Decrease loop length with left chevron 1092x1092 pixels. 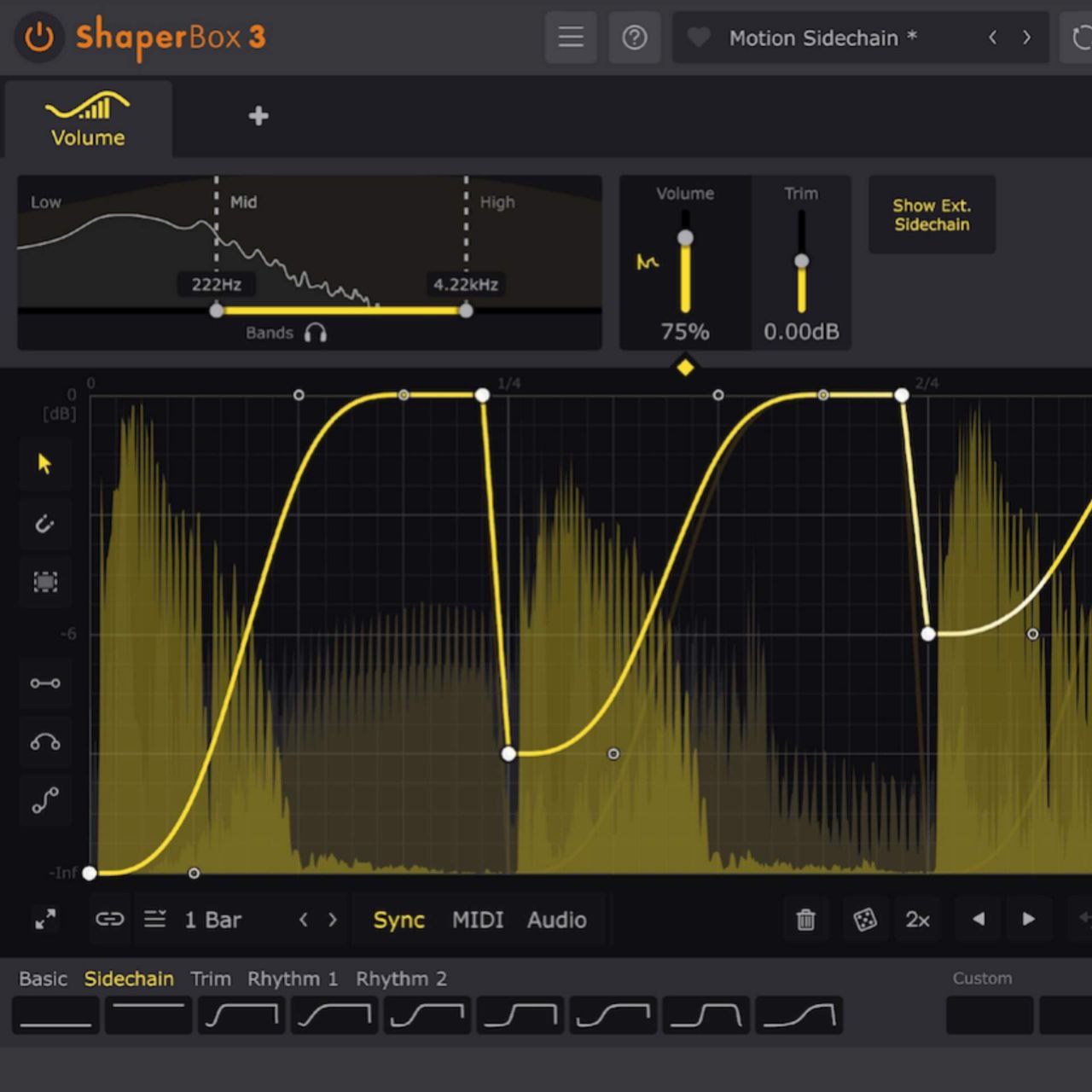303,920
